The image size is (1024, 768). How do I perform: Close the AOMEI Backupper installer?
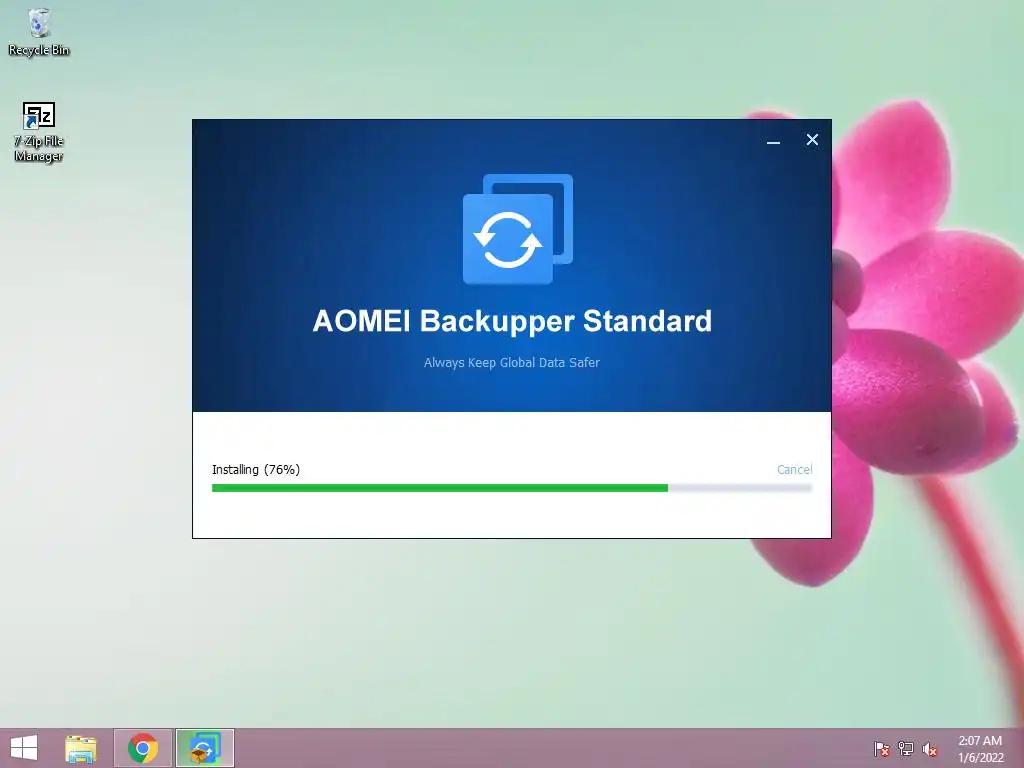(812, 140)
